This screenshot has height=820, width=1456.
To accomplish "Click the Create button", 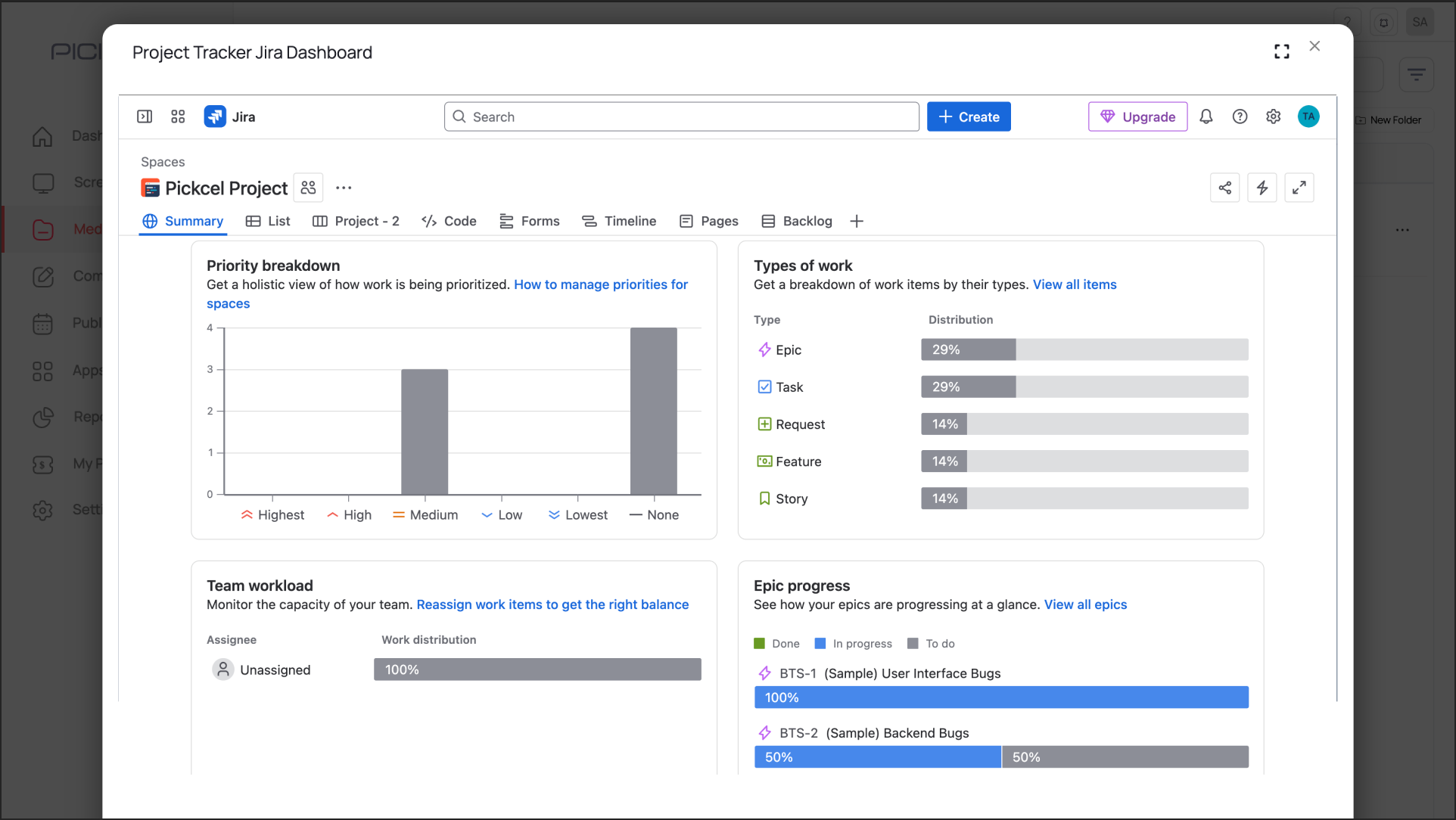I will tap(969, 116).
